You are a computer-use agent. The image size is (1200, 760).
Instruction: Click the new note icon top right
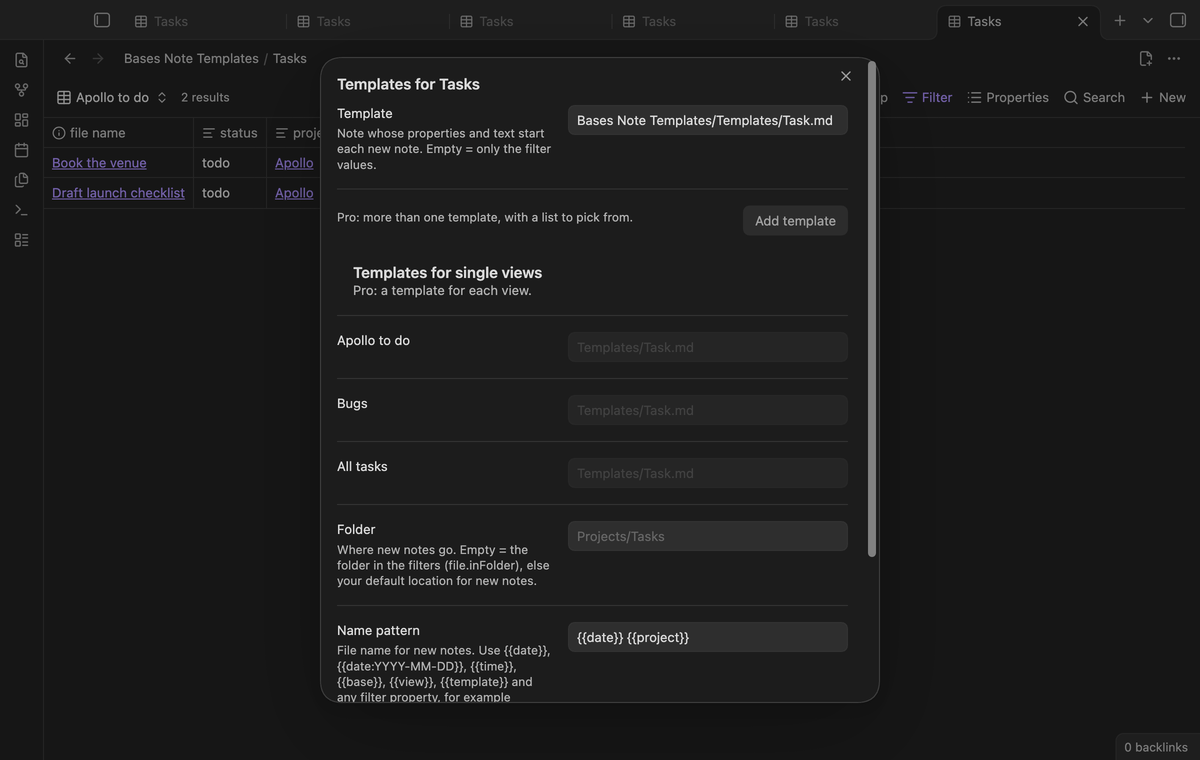tap(1146, 58)
